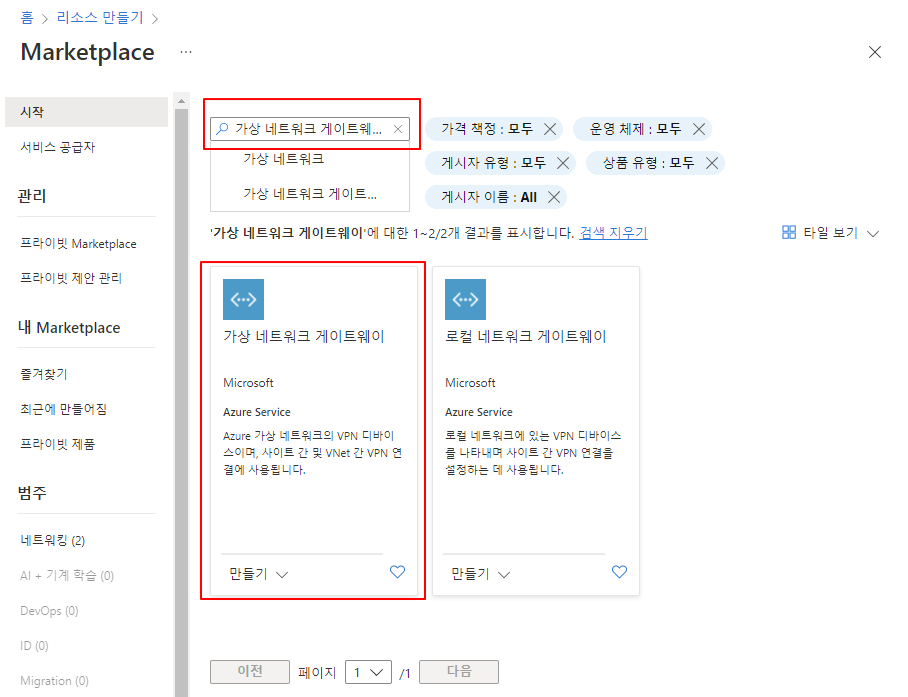Go to 홈 breadcrumb

coord(27,18)
